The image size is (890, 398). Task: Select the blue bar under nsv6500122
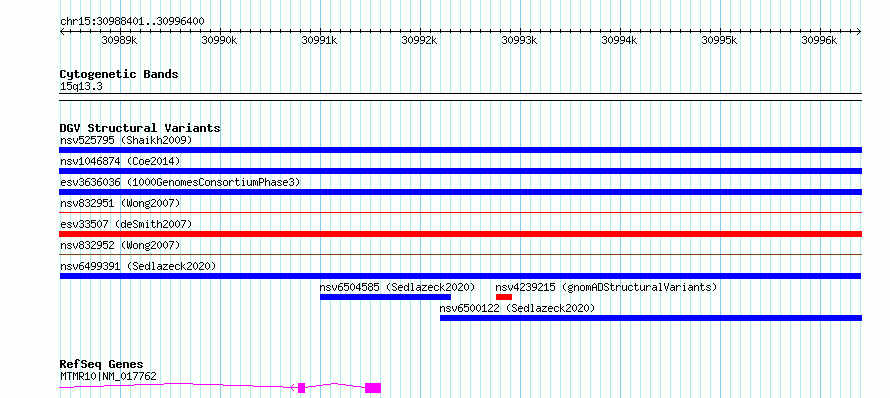point(651,318)
